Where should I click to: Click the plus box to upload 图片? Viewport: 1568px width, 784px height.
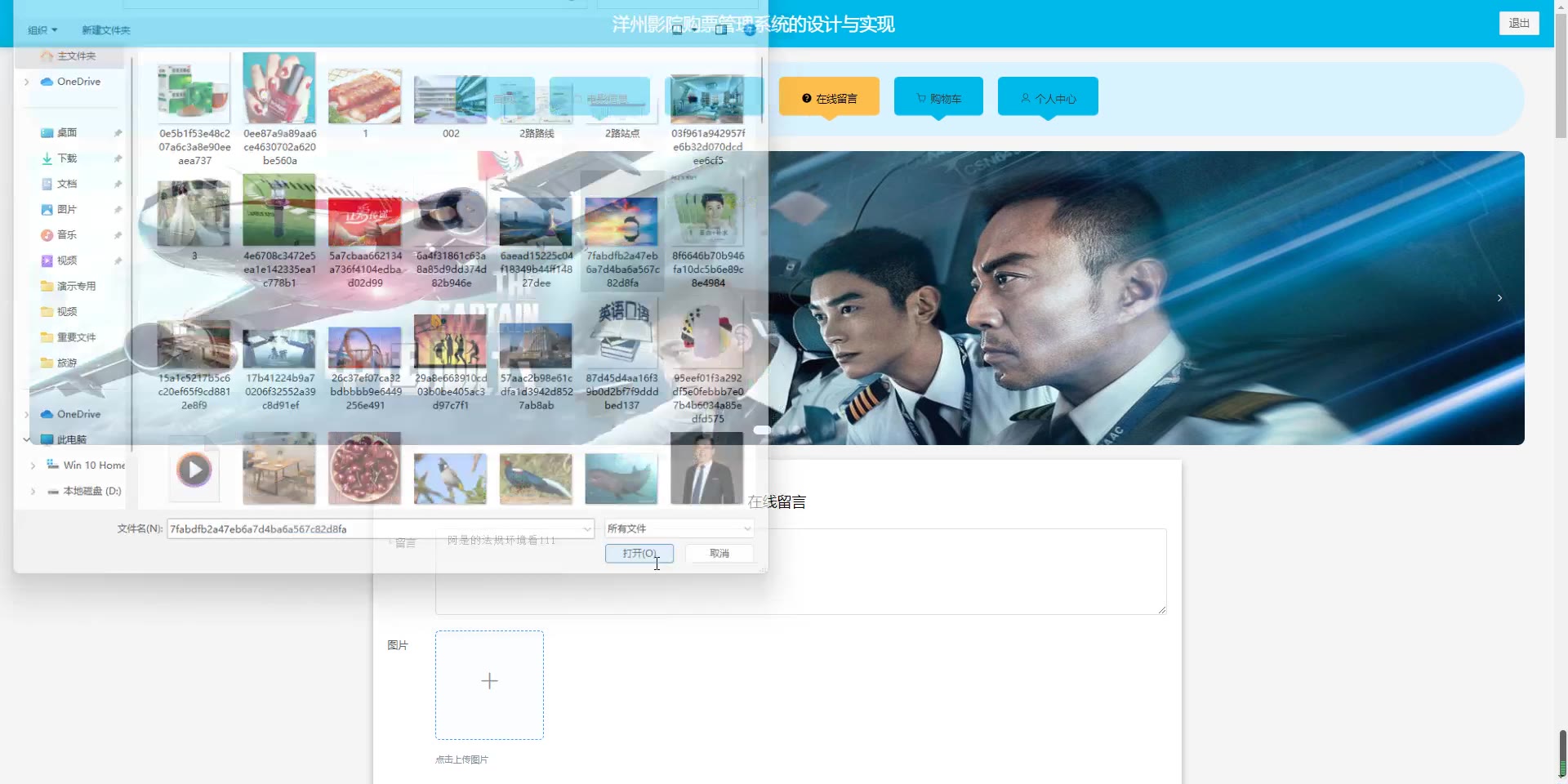(489, 684)
